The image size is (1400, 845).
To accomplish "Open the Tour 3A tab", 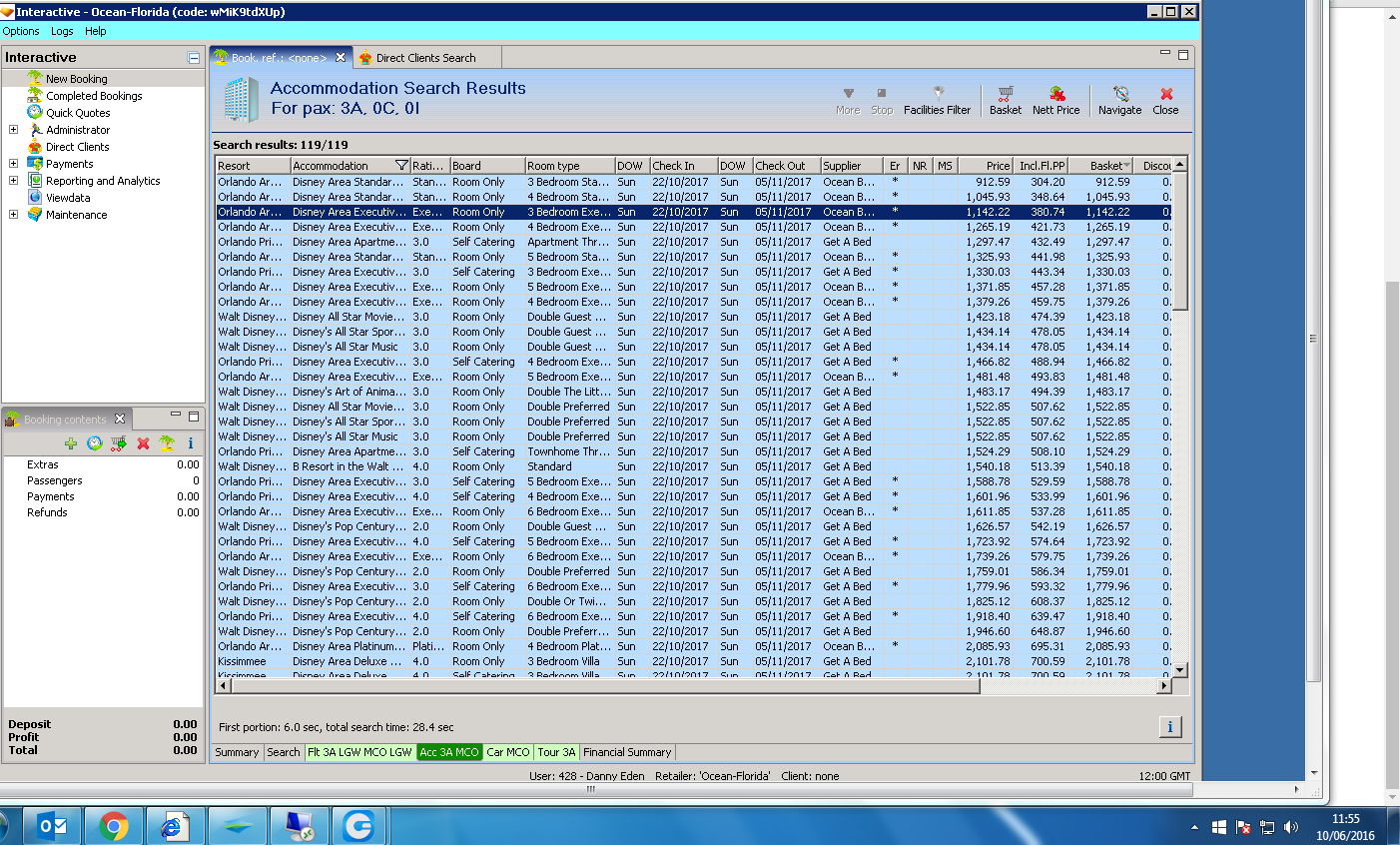I will point(557,752).
